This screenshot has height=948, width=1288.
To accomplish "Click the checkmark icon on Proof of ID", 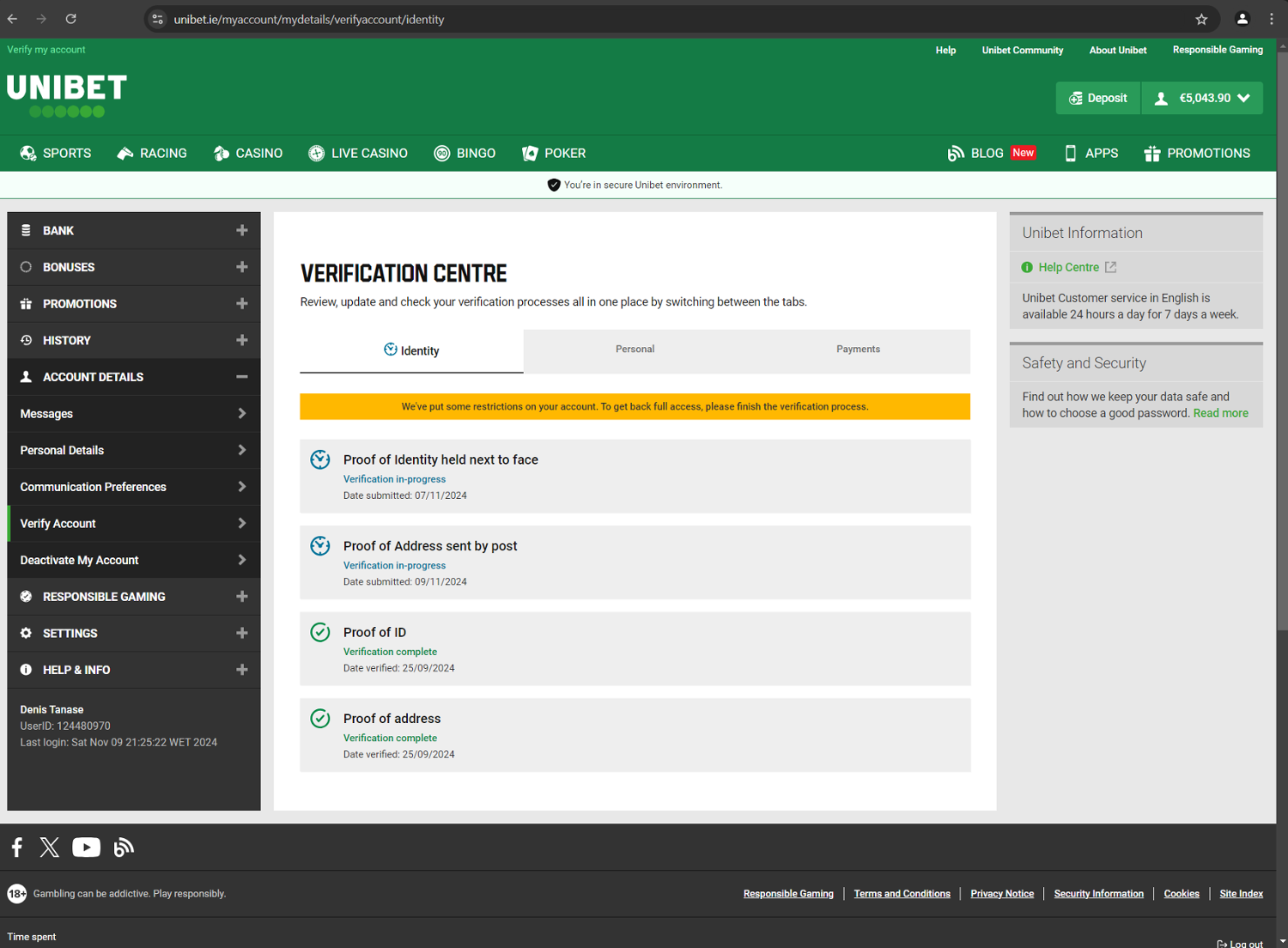I will pos(320,632).
